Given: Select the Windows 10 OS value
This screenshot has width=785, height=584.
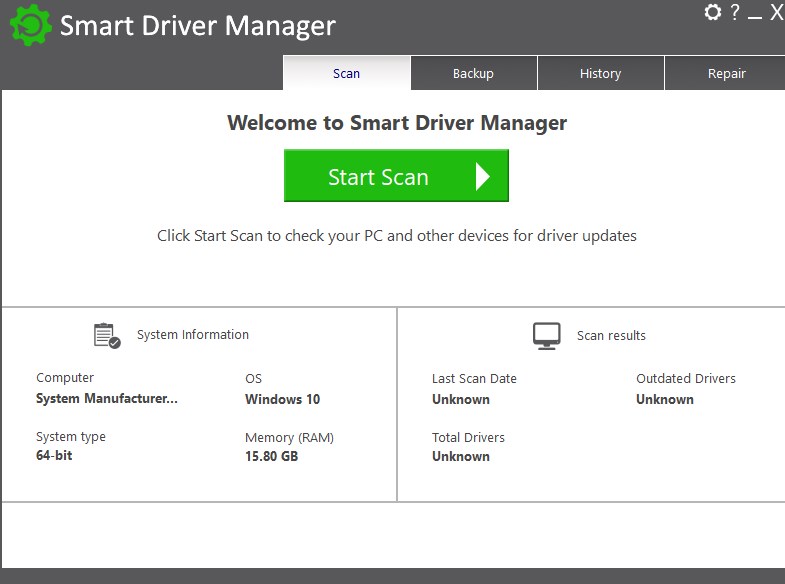Looking at the screenshot, I should 282,399.
